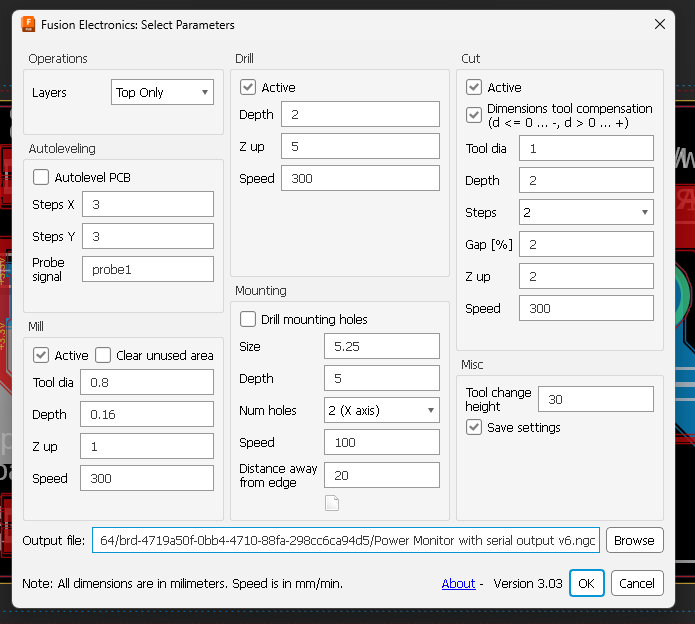Click the Mounting Depth field
Viewport: 695px width, 624px height.
click(382, 378)
